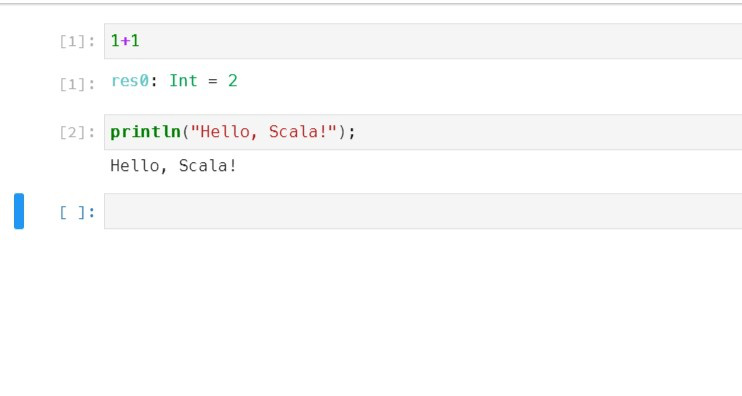742x396 pixels.
Task: Place cursor in the println code cell
Action: pos(423,132)
